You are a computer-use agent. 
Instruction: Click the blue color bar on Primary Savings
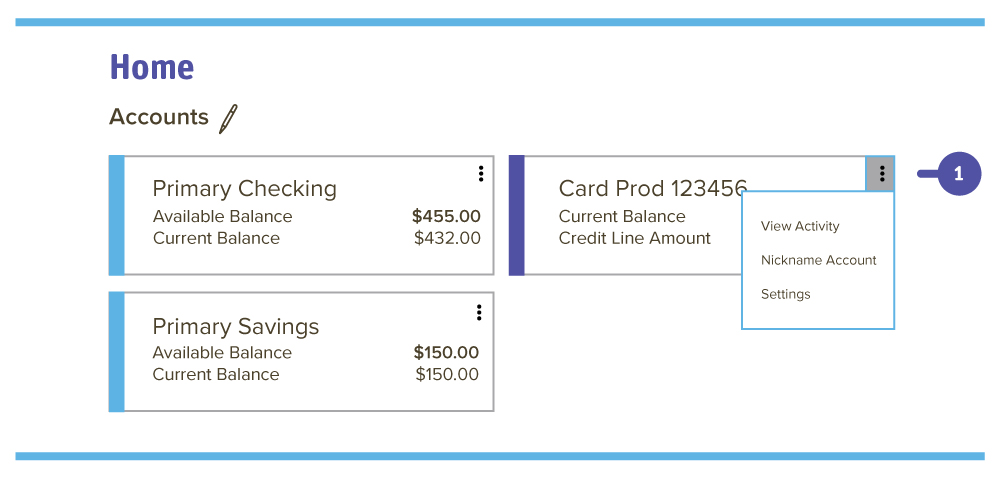[x=117, y=352]
